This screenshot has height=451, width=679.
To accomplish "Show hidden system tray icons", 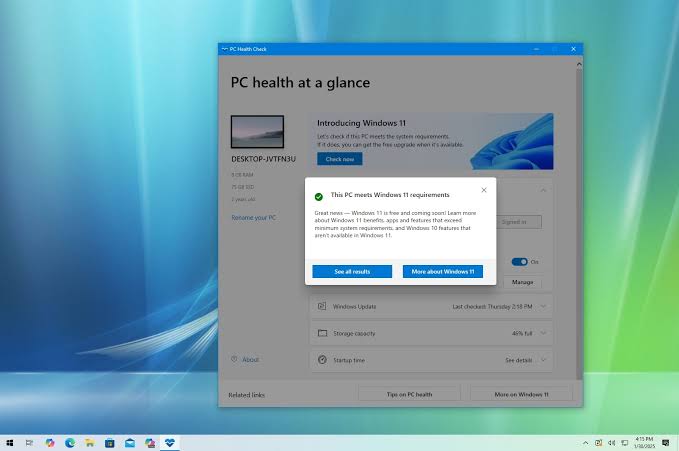I will (585, 443).
